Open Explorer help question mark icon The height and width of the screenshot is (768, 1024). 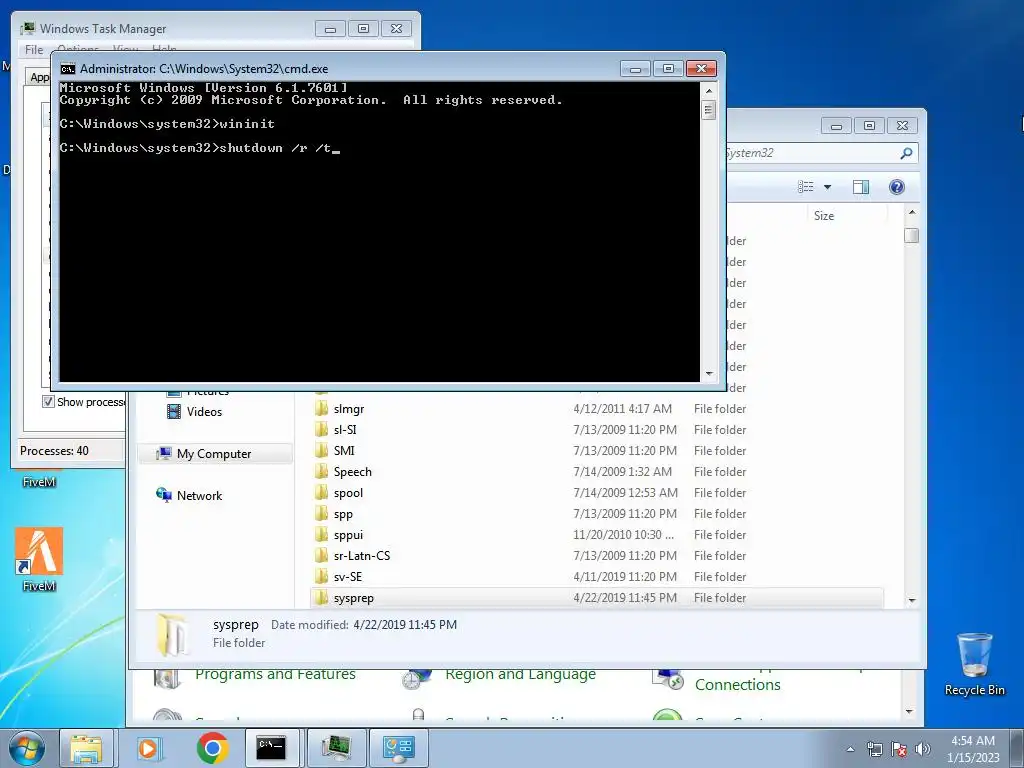[x=897, y=187]
